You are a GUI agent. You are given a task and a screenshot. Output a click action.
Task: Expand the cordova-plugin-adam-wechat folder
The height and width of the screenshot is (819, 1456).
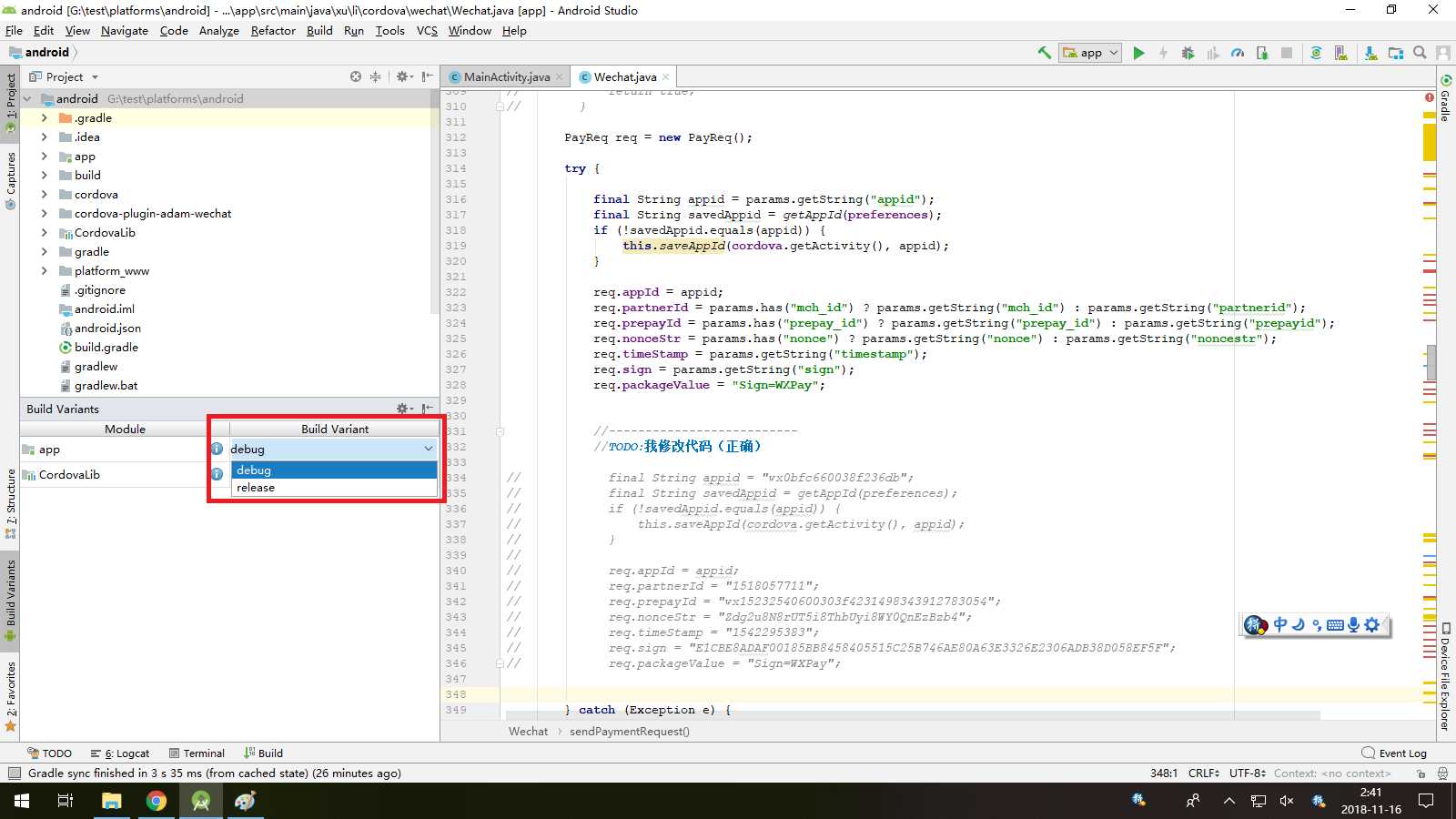(x=44, y=213)
